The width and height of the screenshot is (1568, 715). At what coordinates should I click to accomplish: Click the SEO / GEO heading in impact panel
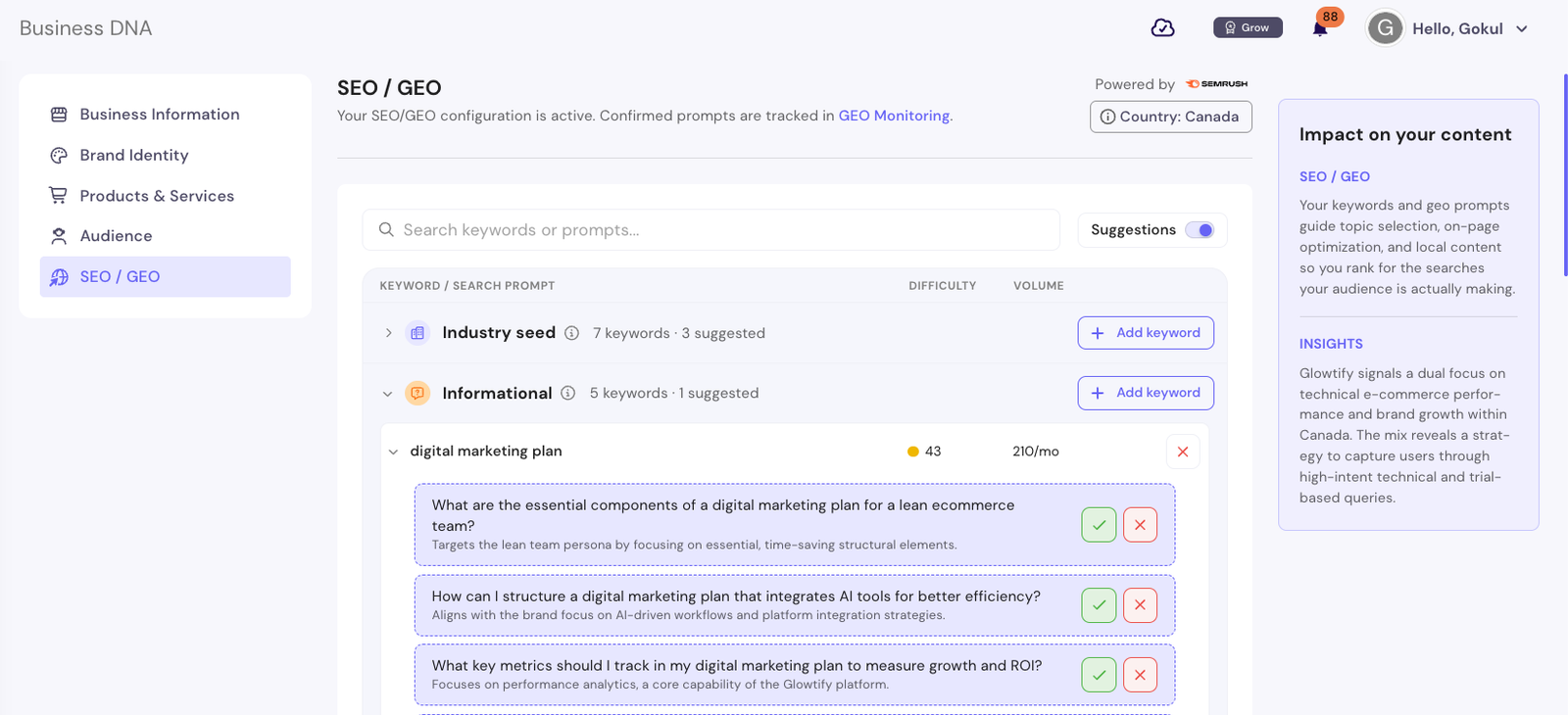(x=1335, y=176)
